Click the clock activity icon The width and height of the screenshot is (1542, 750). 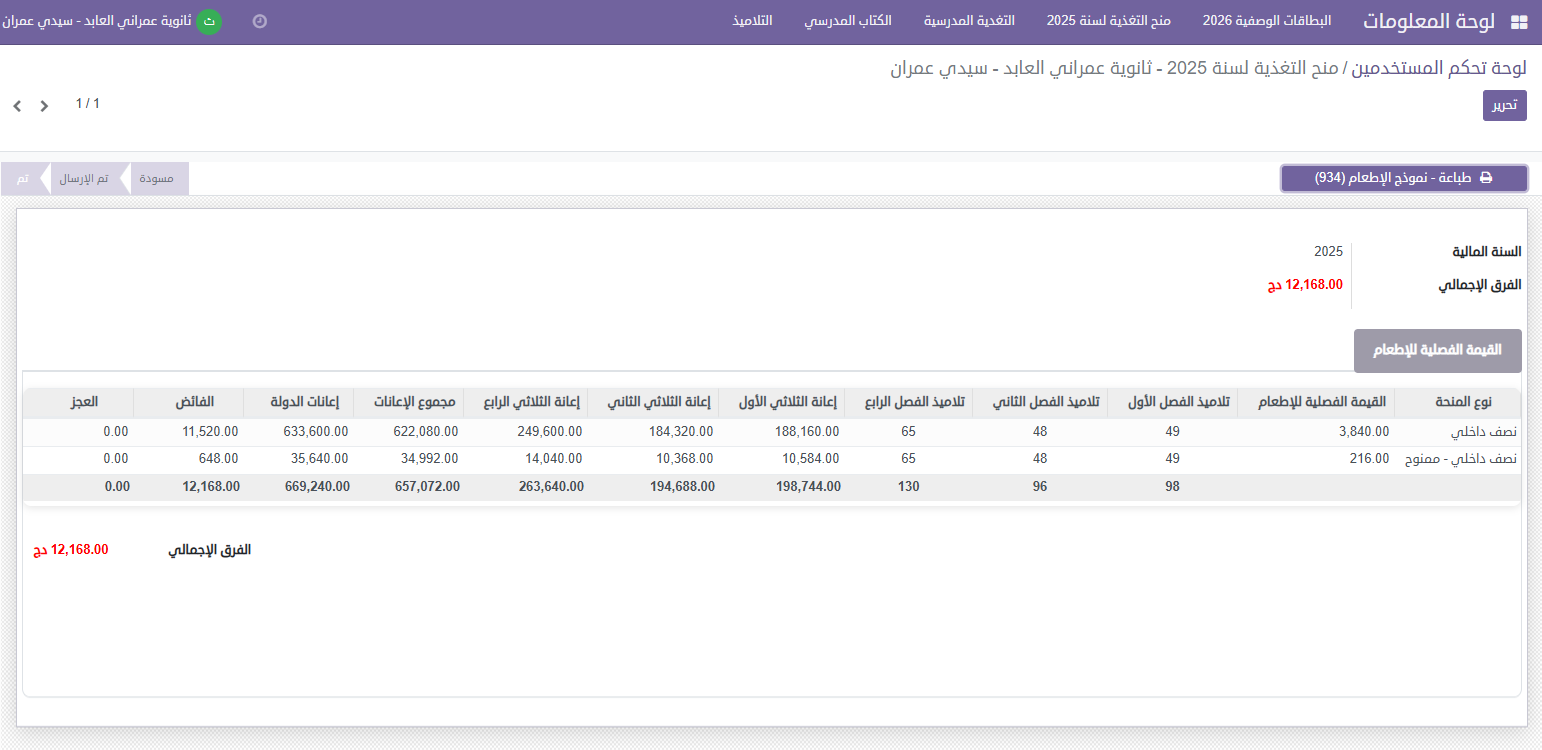(260, 21)
